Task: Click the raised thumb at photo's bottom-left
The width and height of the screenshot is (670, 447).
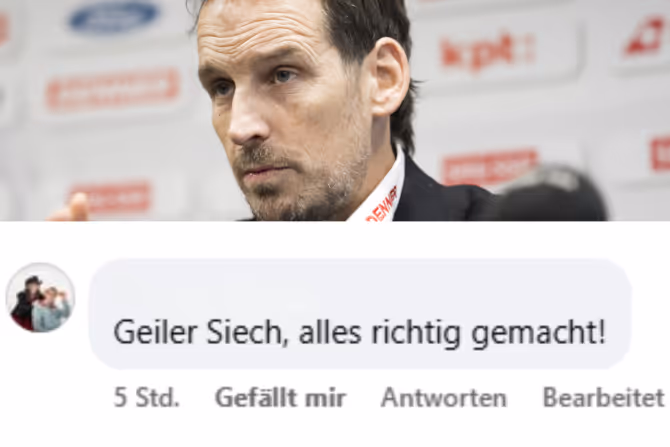Action: tap(73, 207)
